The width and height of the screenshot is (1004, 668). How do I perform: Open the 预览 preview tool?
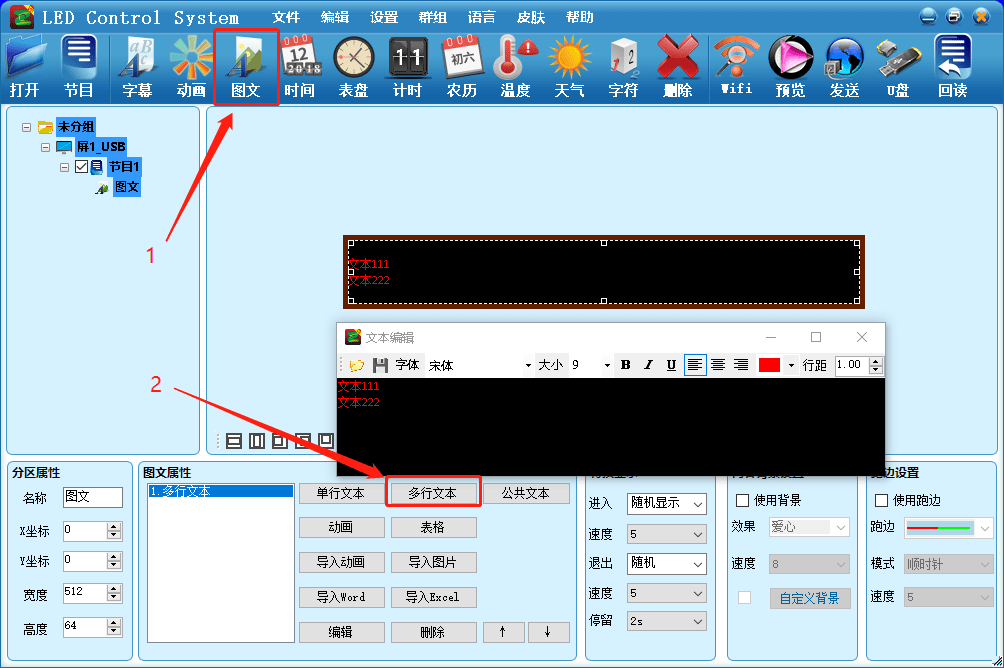click(791, 65)
